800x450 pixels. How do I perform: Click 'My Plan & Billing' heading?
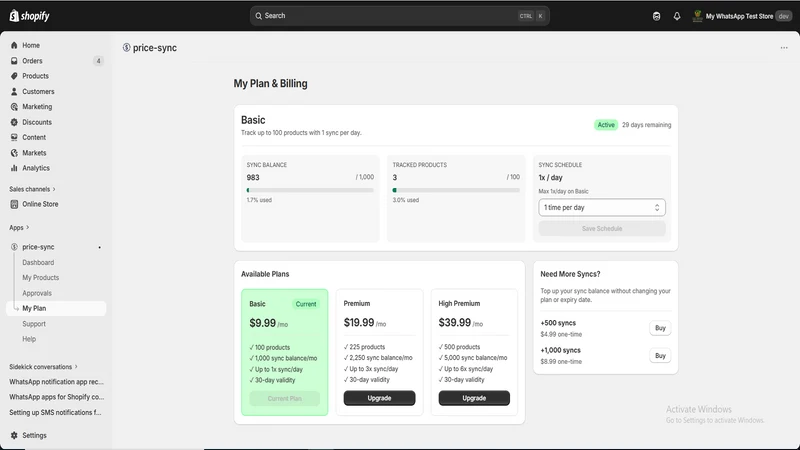(270, 84)
